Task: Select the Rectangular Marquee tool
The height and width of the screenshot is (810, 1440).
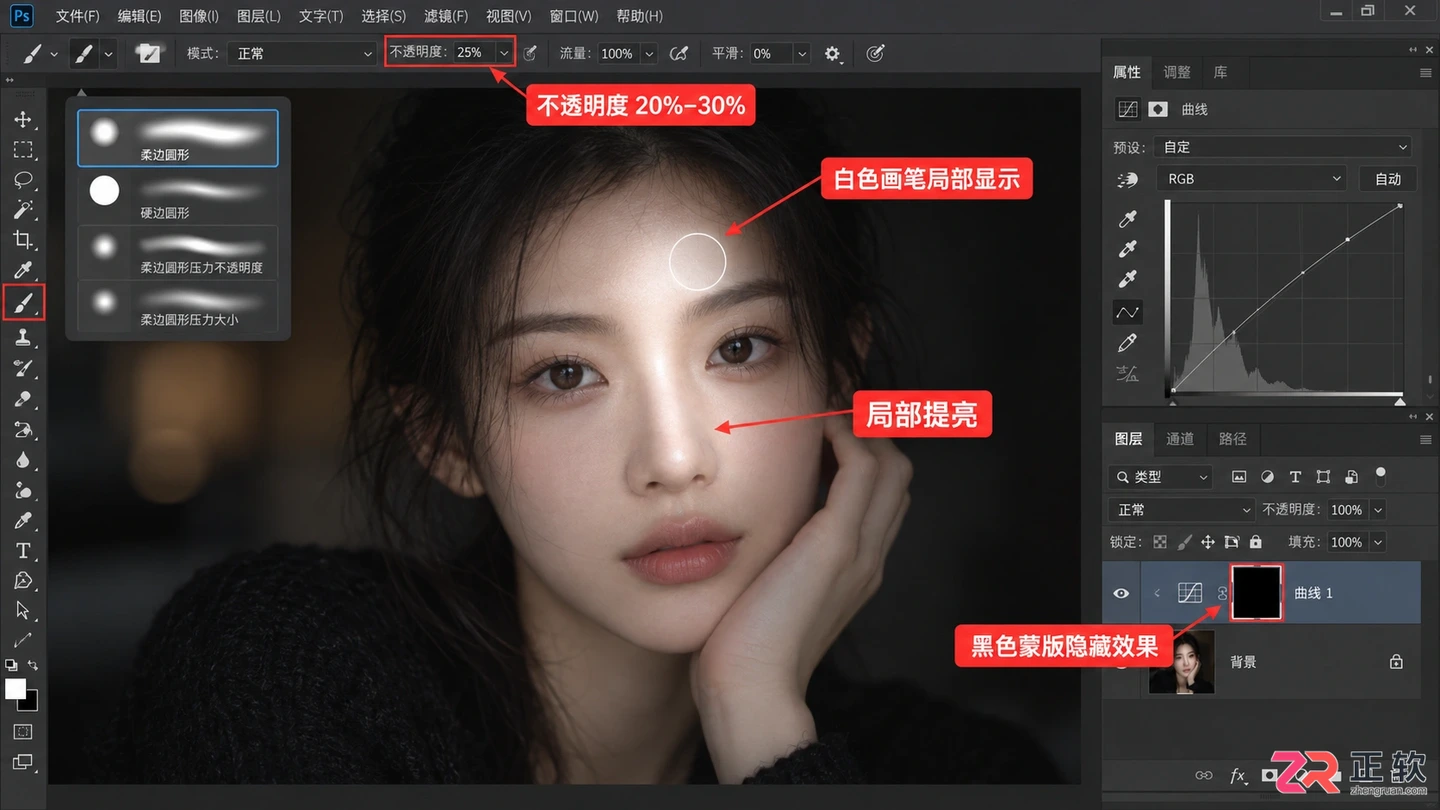Action: [23, 150]
